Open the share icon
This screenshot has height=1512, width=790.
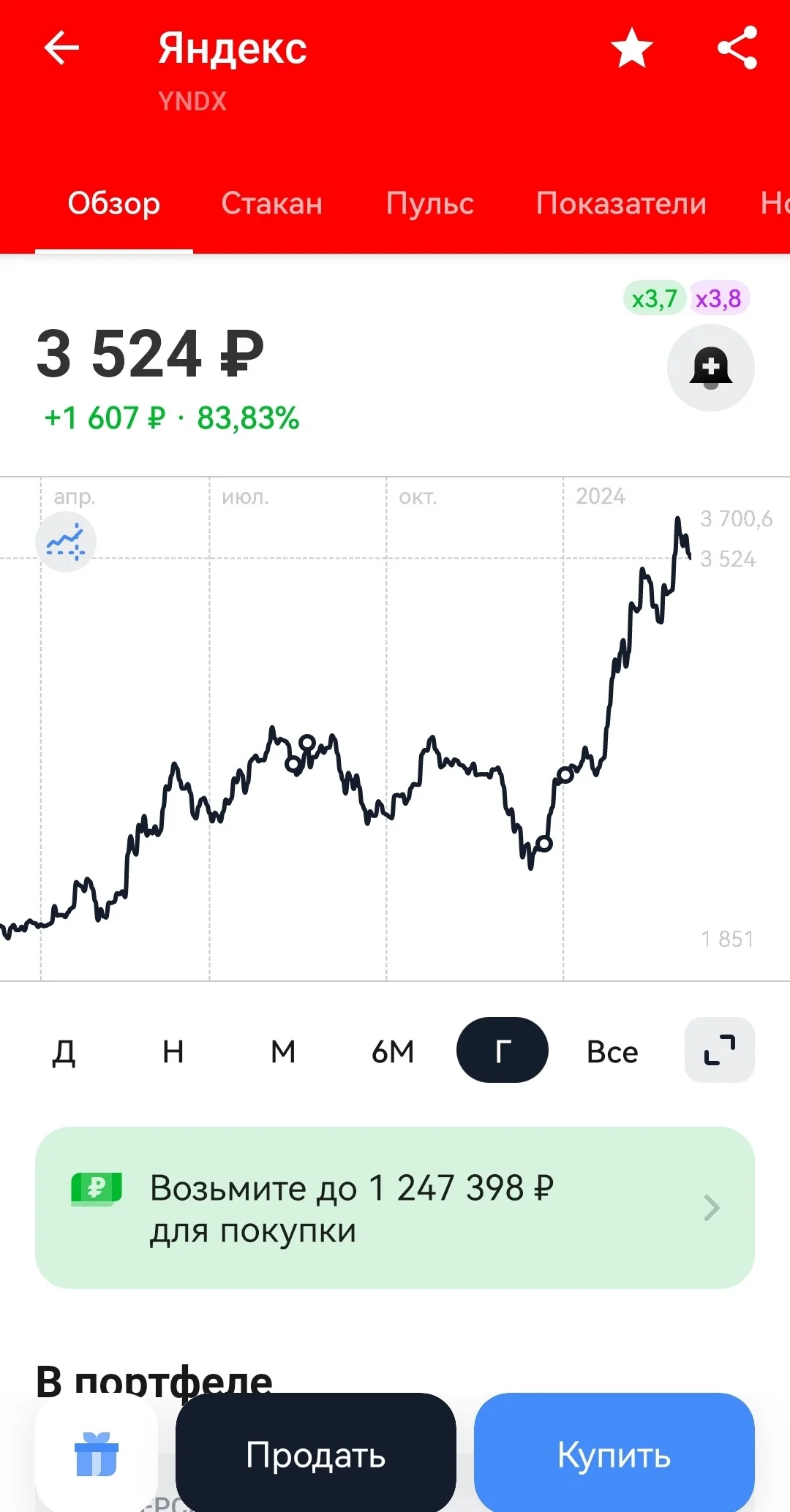pyautogui.click(x=737, y=48)
